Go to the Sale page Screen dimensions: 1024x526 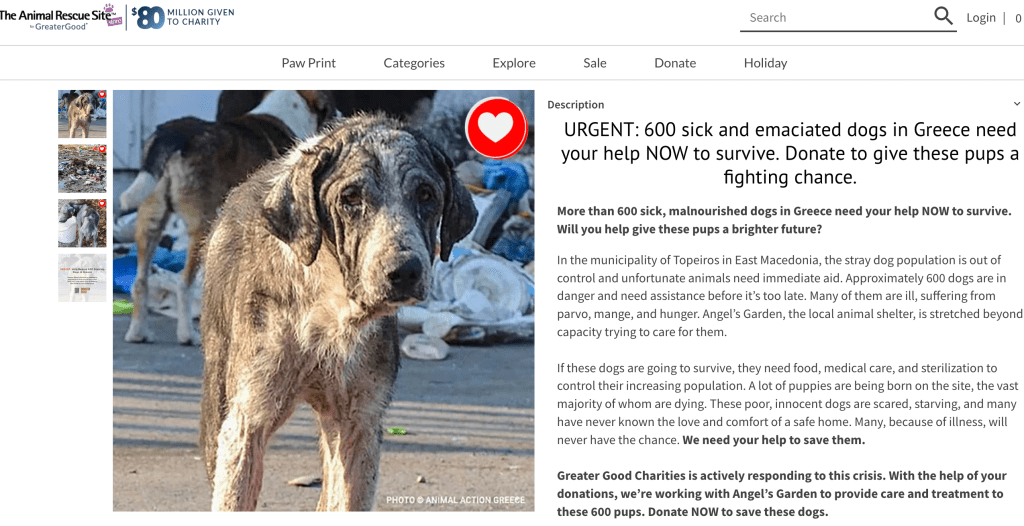click(x=595, y=63)
